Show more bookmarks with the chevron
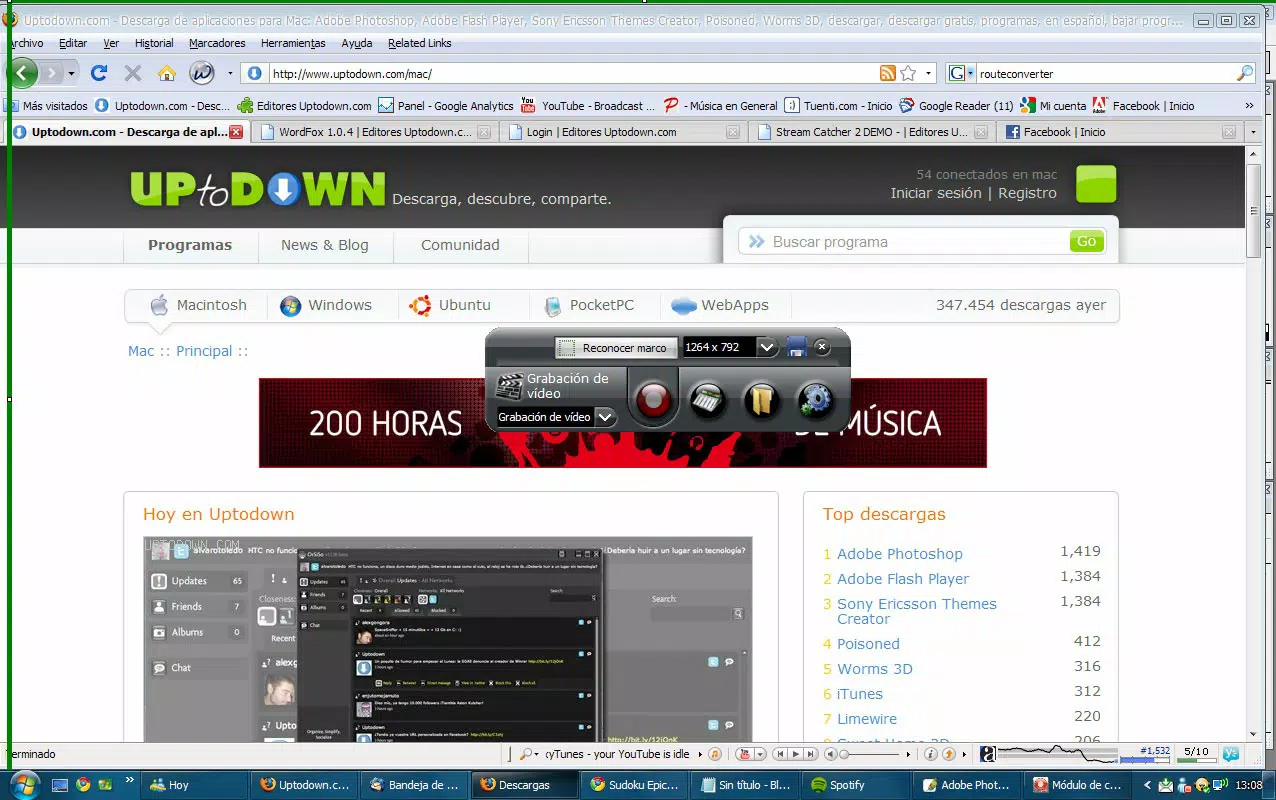The height and width of the screenshot is (800, 1276). (x=1249, y=105)
